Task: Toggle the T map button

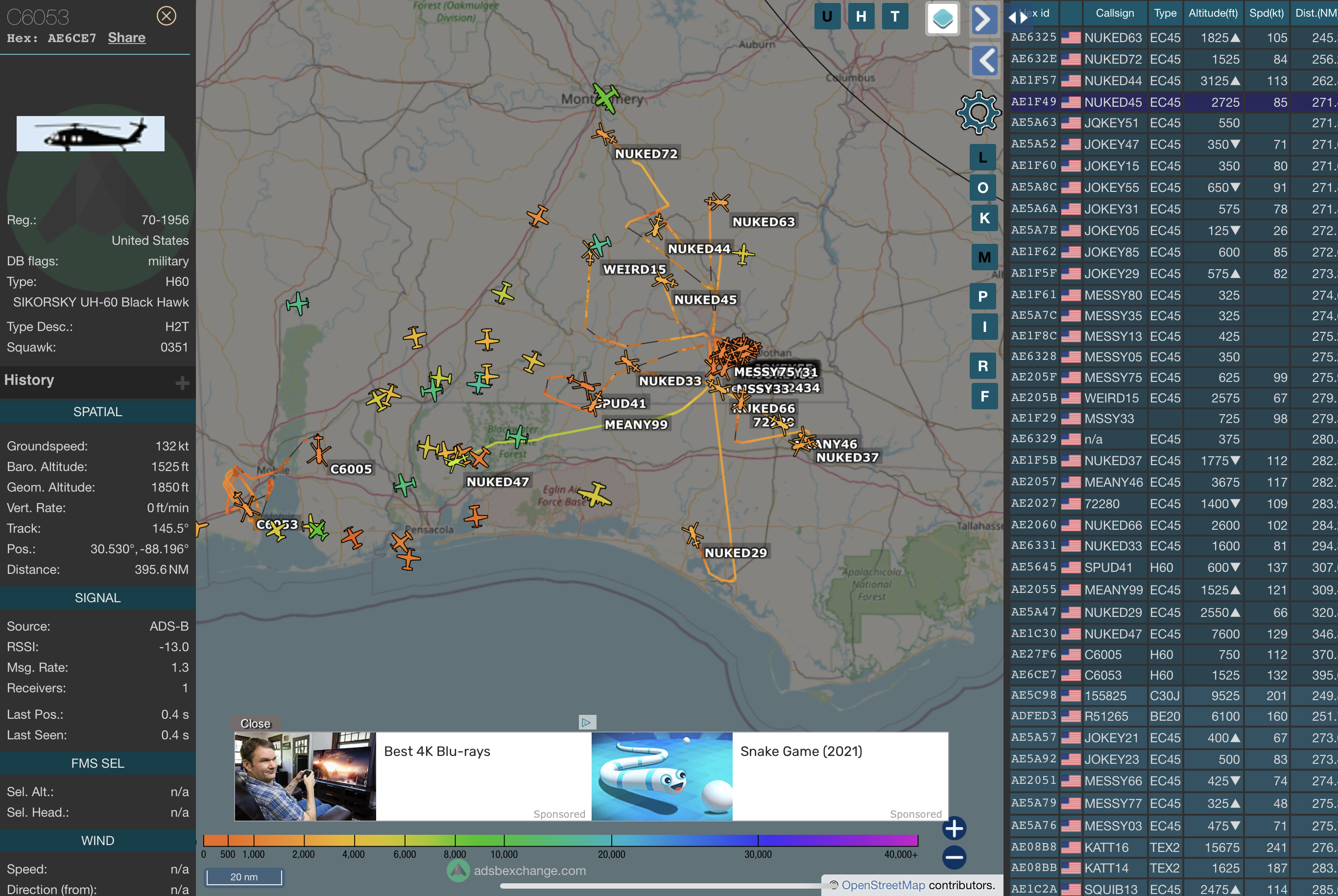Action: pos(895,16)
